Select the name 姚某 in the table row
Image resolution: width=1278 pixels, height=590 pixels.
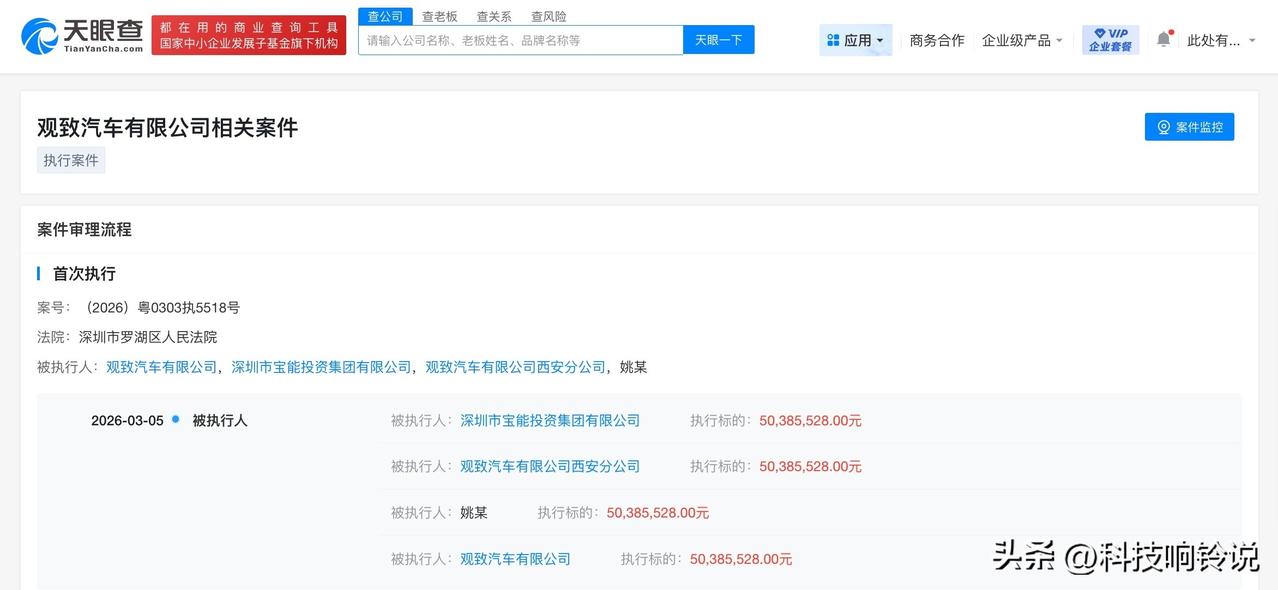[x=474, y=512]
